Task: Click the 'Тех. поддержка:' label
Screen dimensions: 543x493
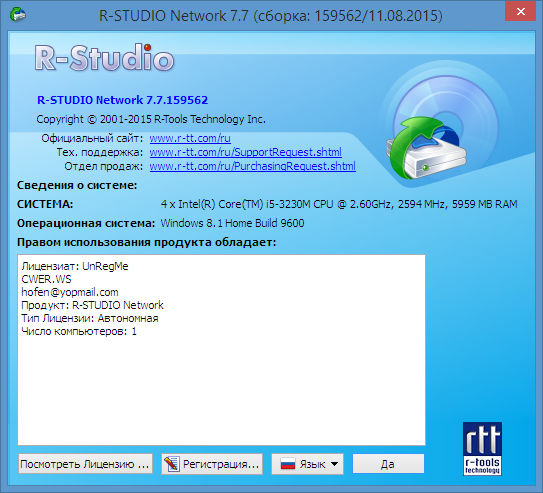Action: 100,152
